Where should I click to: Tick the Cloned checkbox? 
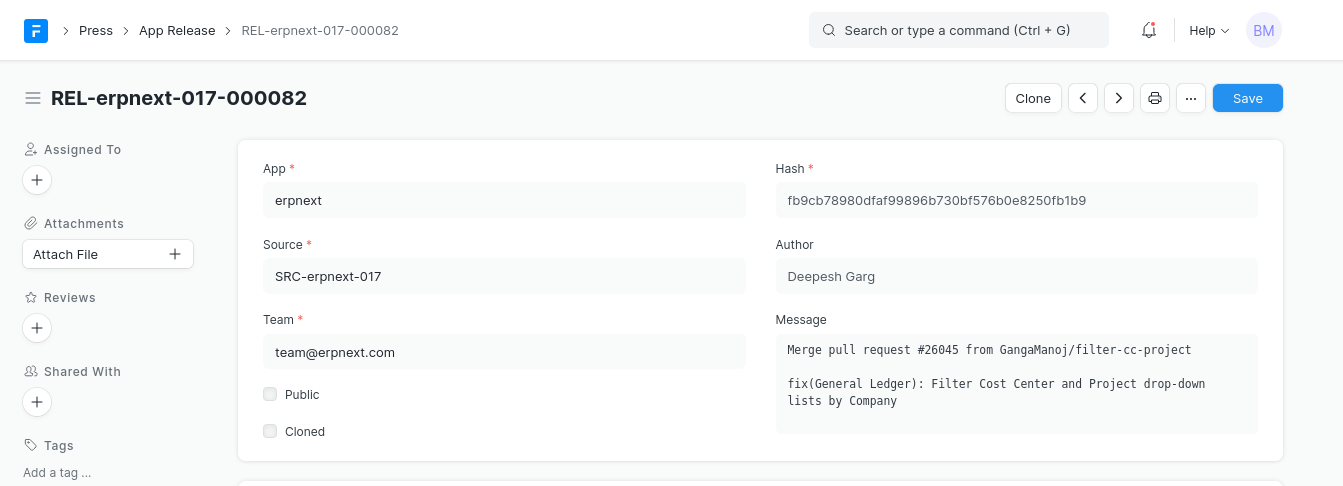pyautogui.click(x=270, y=432)
